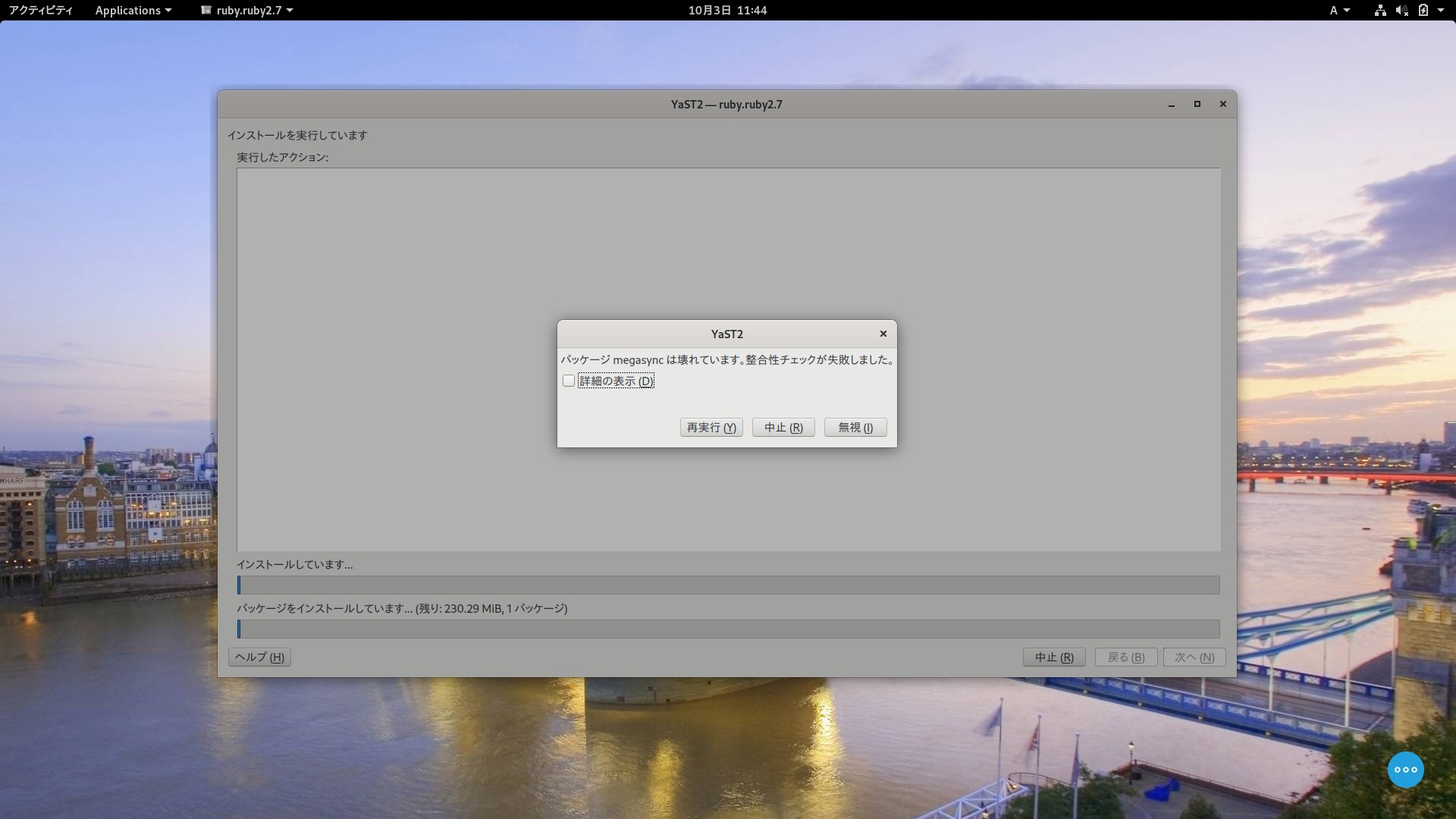1456x819 pixels.
Task: Click the package install progress bar
Action: pos(728,629)
